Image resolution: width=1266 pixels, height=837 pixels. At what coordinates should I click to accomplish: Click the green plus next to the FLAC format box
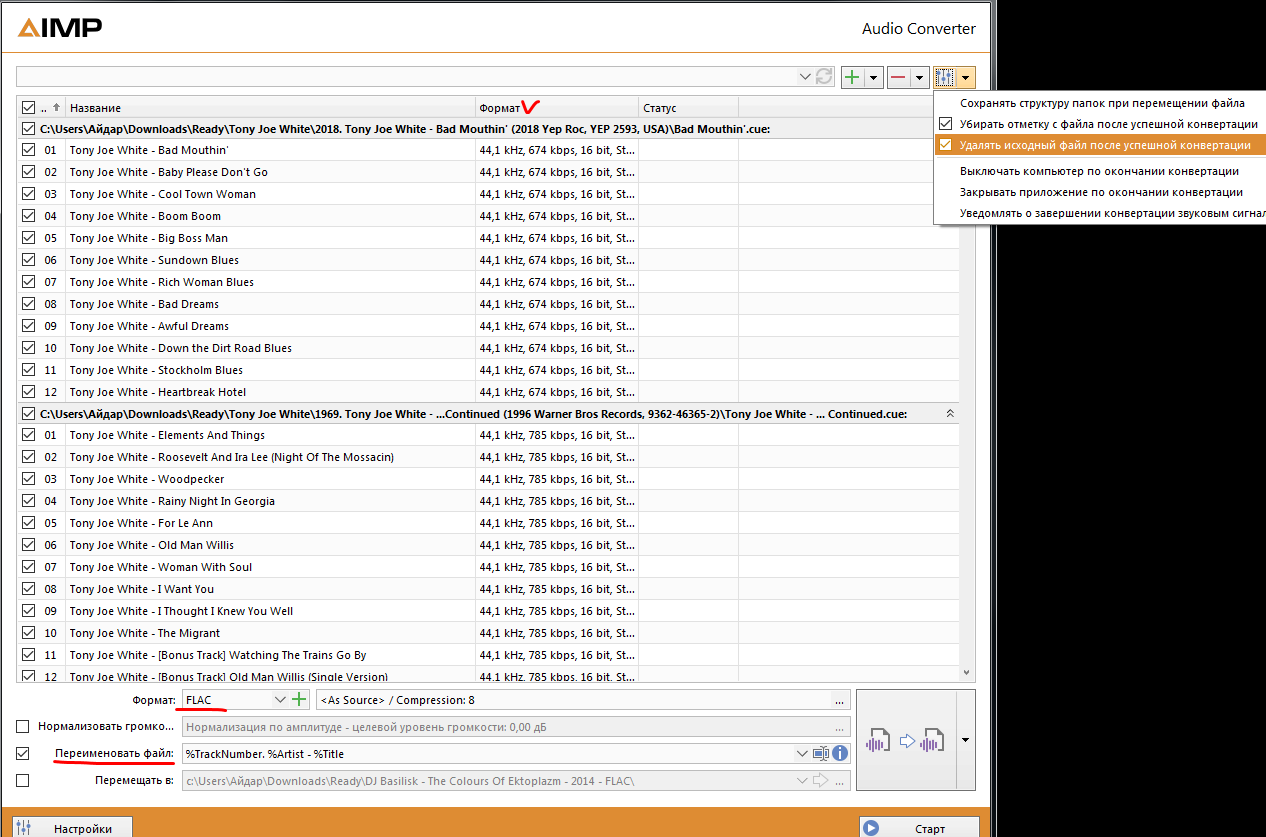coord(299,700)
